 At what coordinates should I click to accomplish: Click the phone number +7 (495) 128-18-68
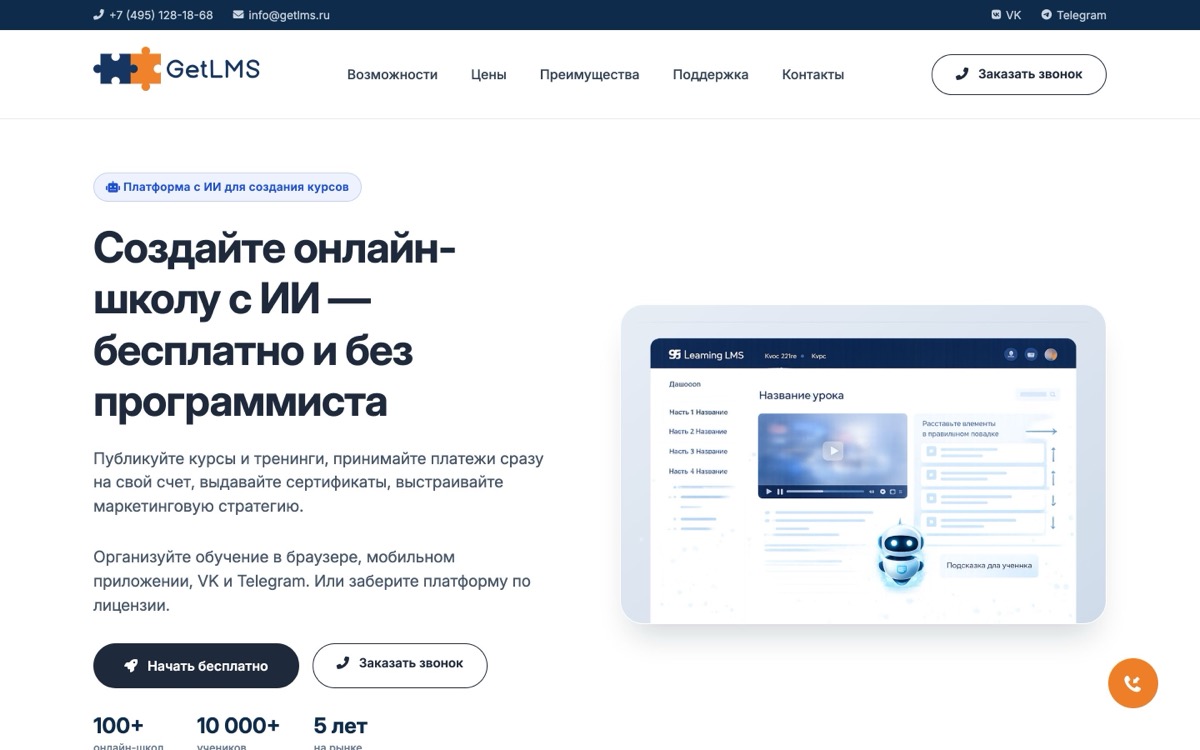tap(153, 15)
